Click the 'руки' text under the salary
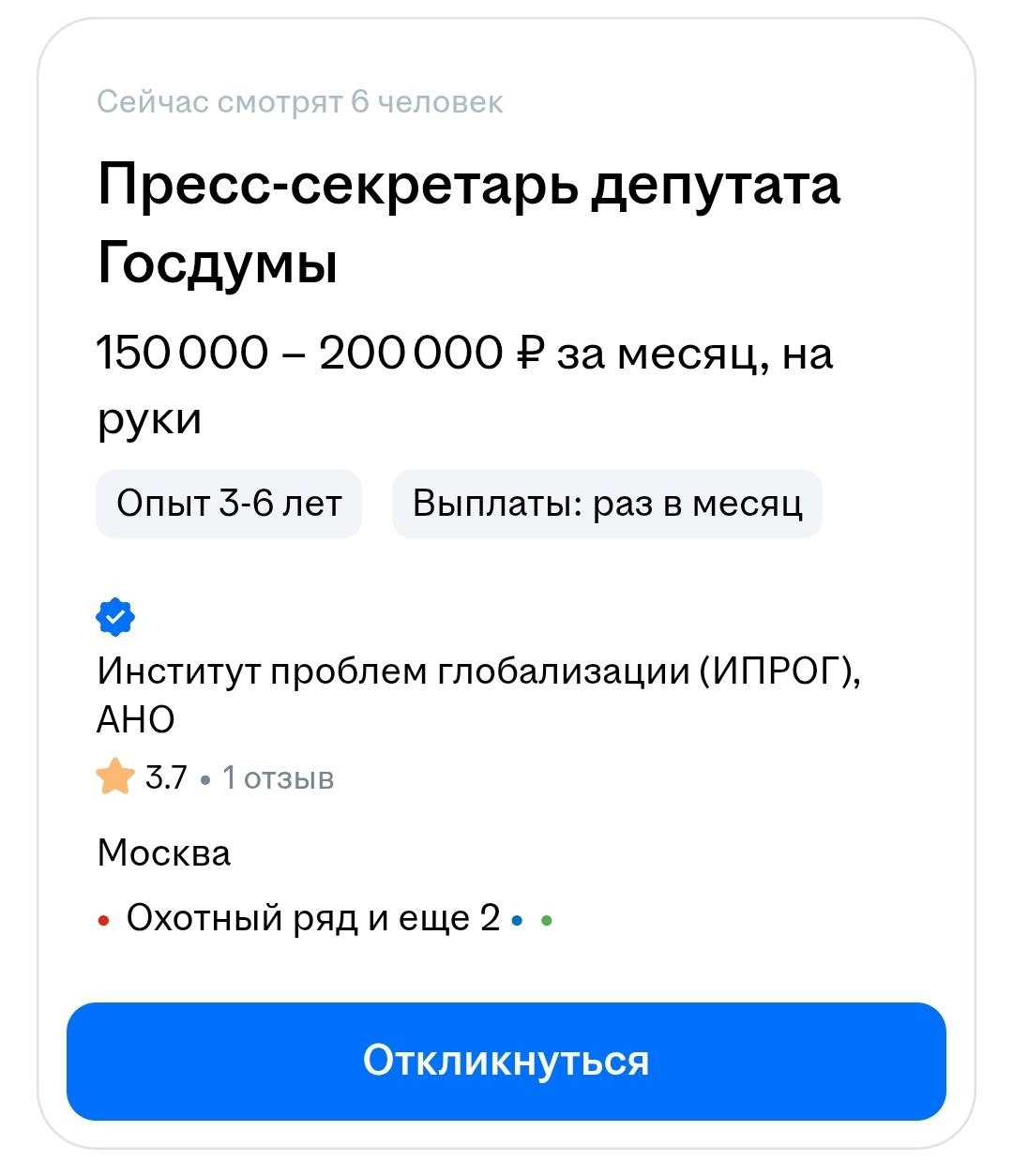1013x1176 pixels. (x=149, y=418)
